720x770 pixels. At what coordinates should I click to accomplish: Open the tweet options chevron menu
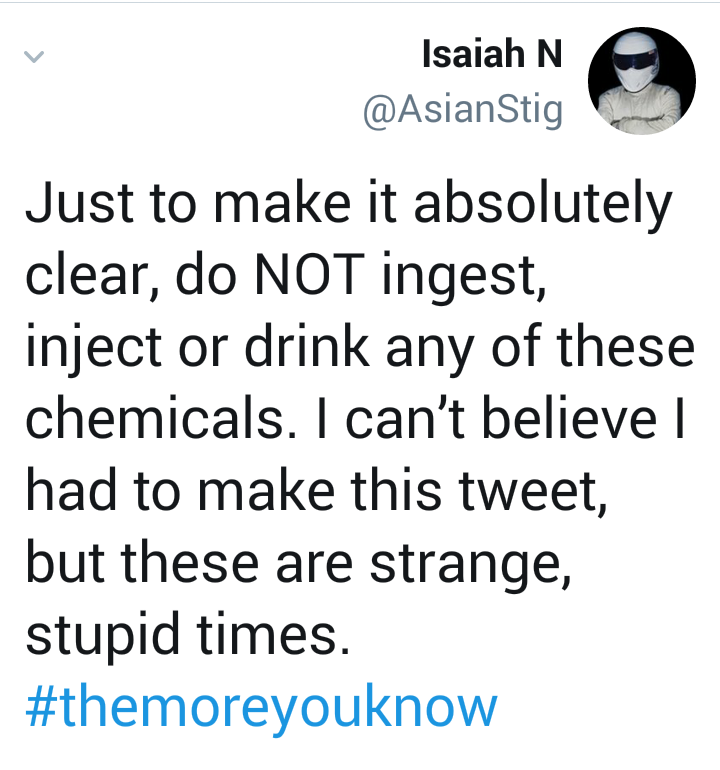point(34,57)
